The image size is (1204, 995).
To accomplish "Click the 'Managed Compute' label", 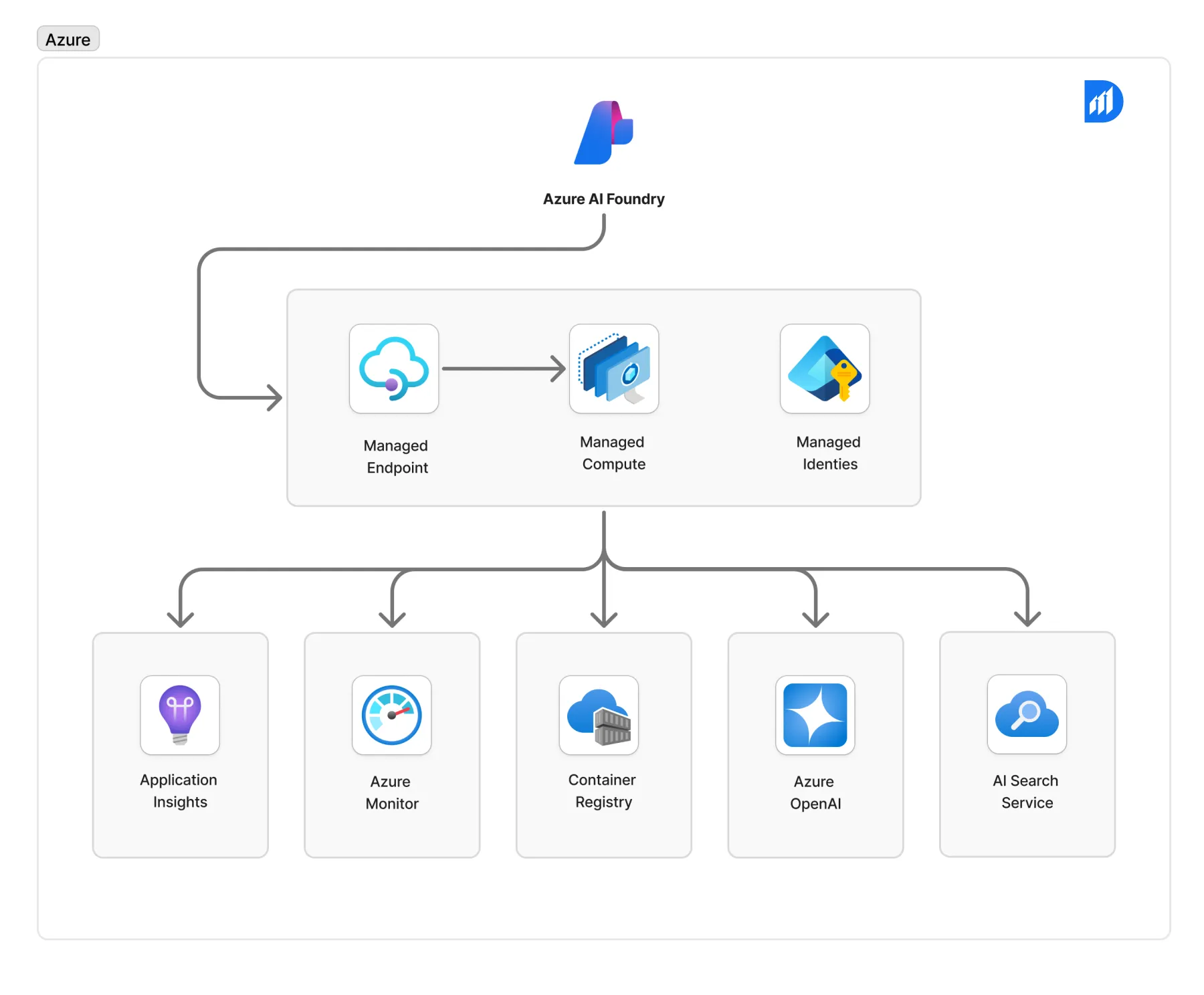I will [613, 453].
